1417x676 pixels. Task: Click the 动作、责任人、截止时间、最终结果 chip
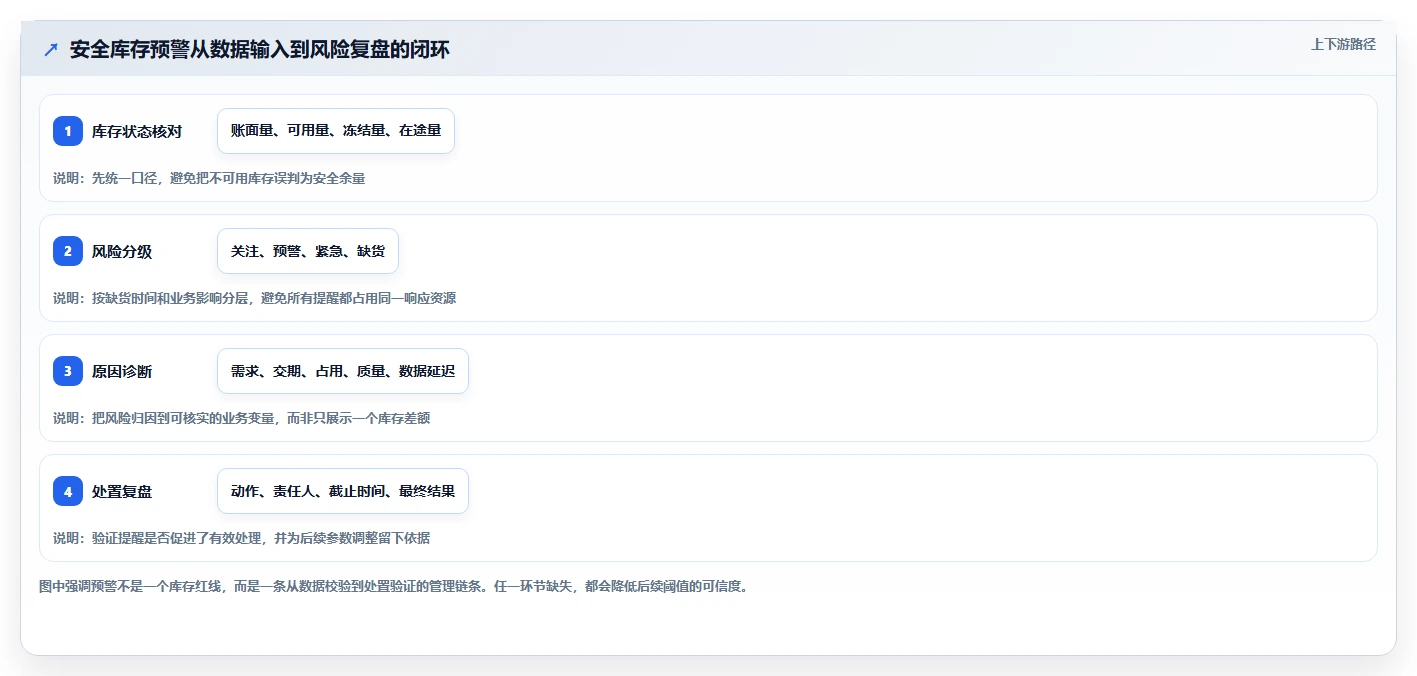[x=343, y=491]
